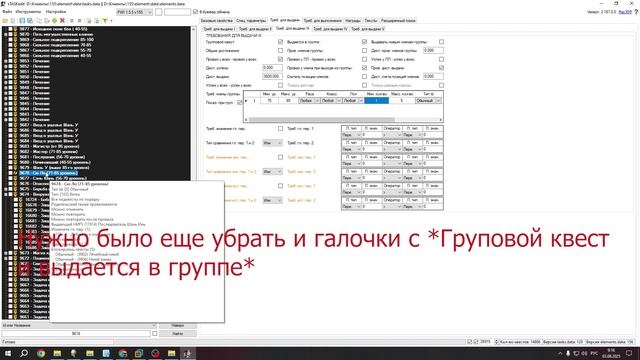This screenshot has width=640, height=360.
Task: Switch to Тексты tab
Action: point(371,20)
